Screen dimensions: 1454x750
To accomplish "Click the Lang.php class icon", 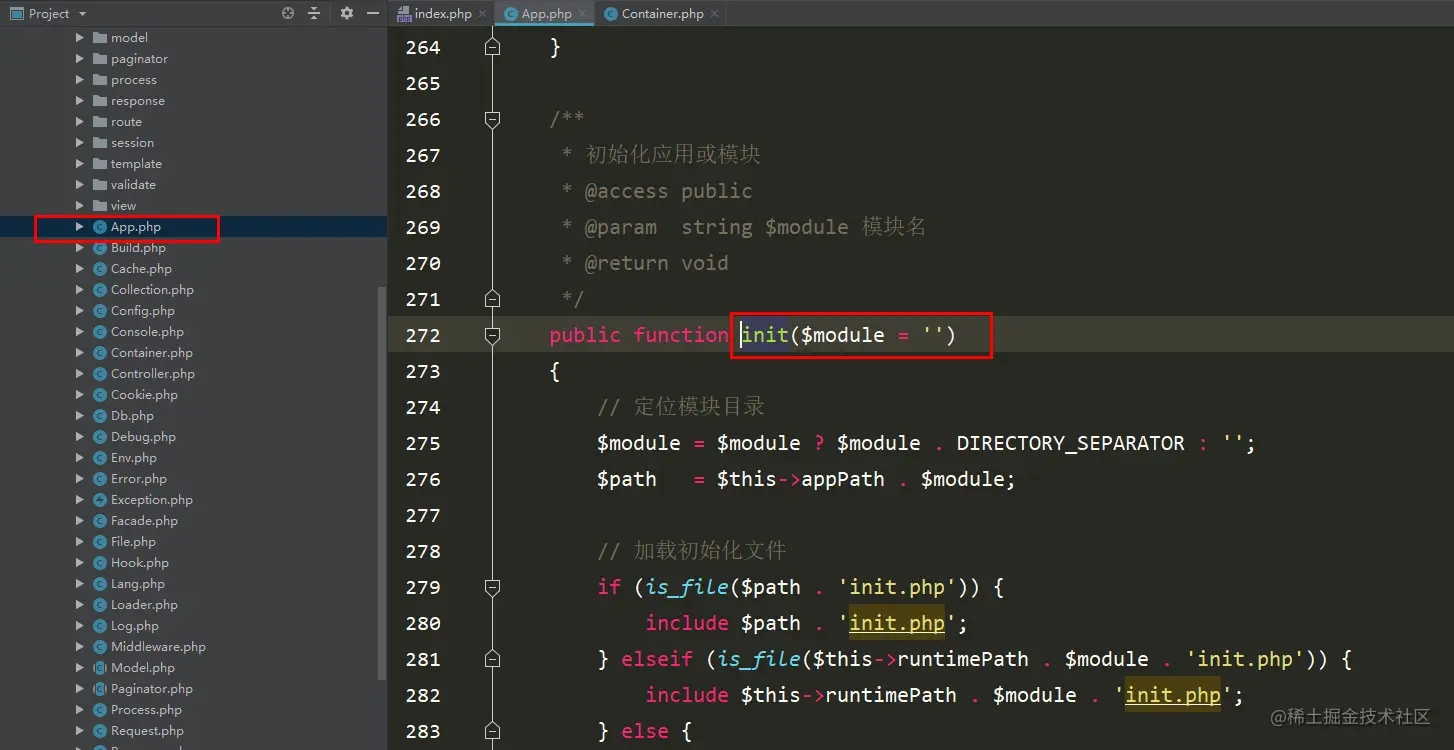I will [100, 584].
